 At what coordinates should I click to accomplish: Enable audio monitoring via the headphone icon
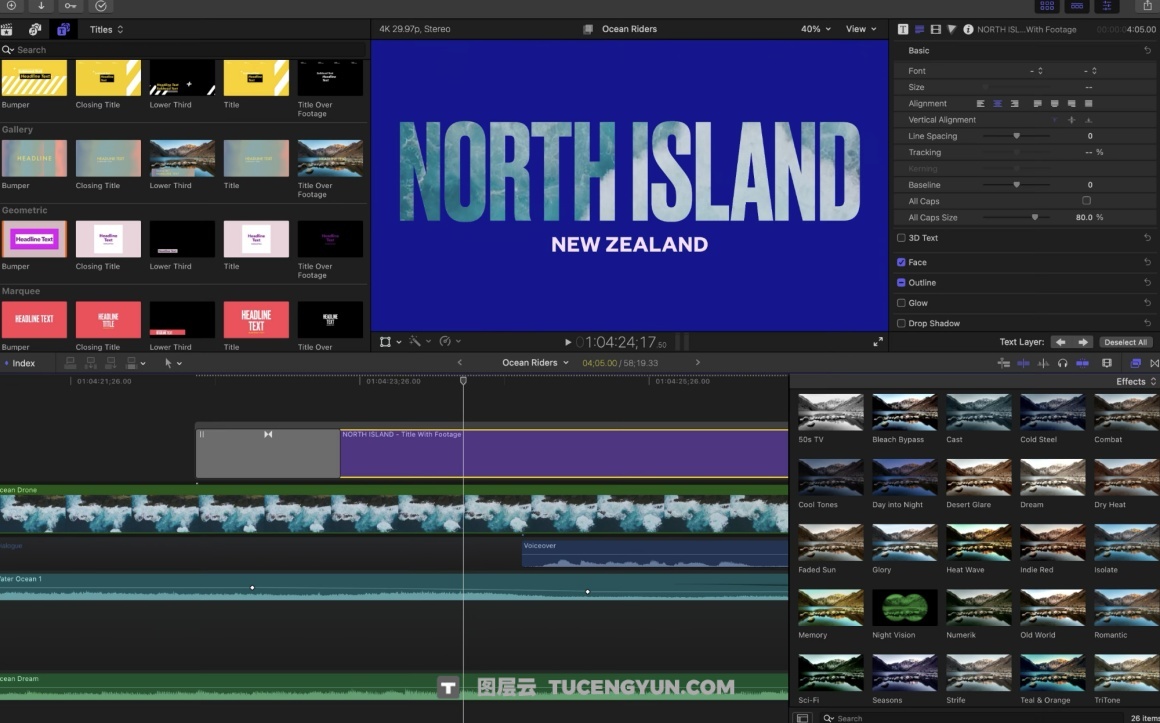point(1063,364)
